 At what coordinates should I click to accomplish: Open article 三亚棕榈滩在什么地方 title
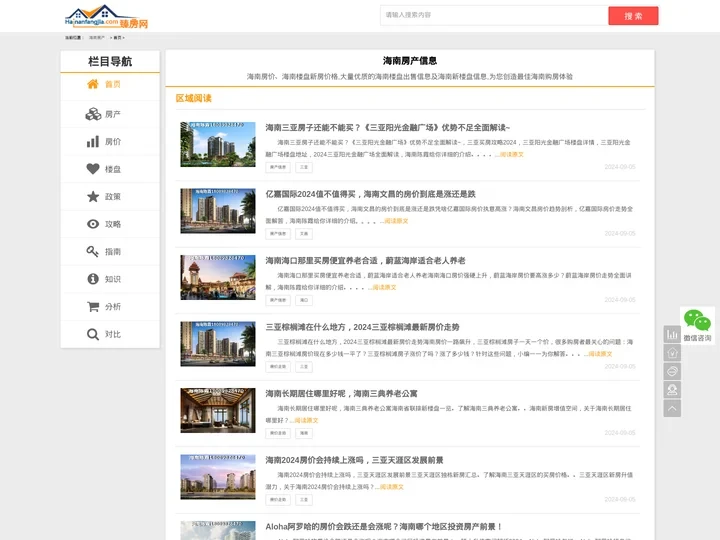pyautogui.click(x=362, y=327)
